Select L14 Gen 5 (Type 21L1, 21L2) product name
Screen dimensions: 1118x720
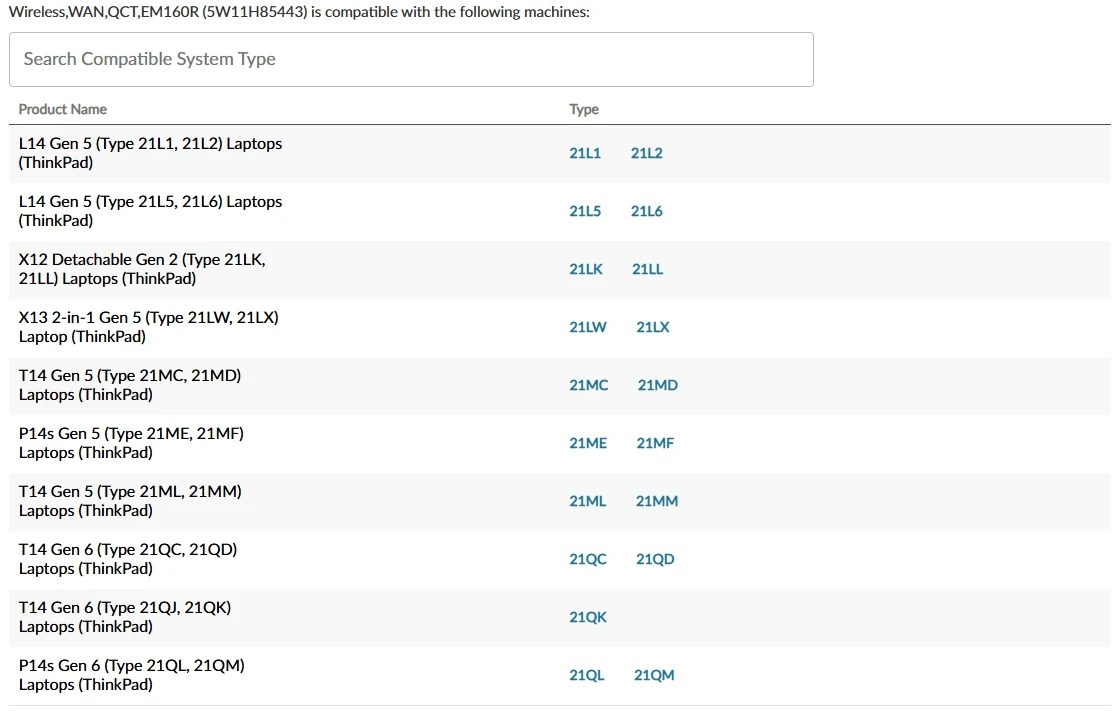[150, 153]
